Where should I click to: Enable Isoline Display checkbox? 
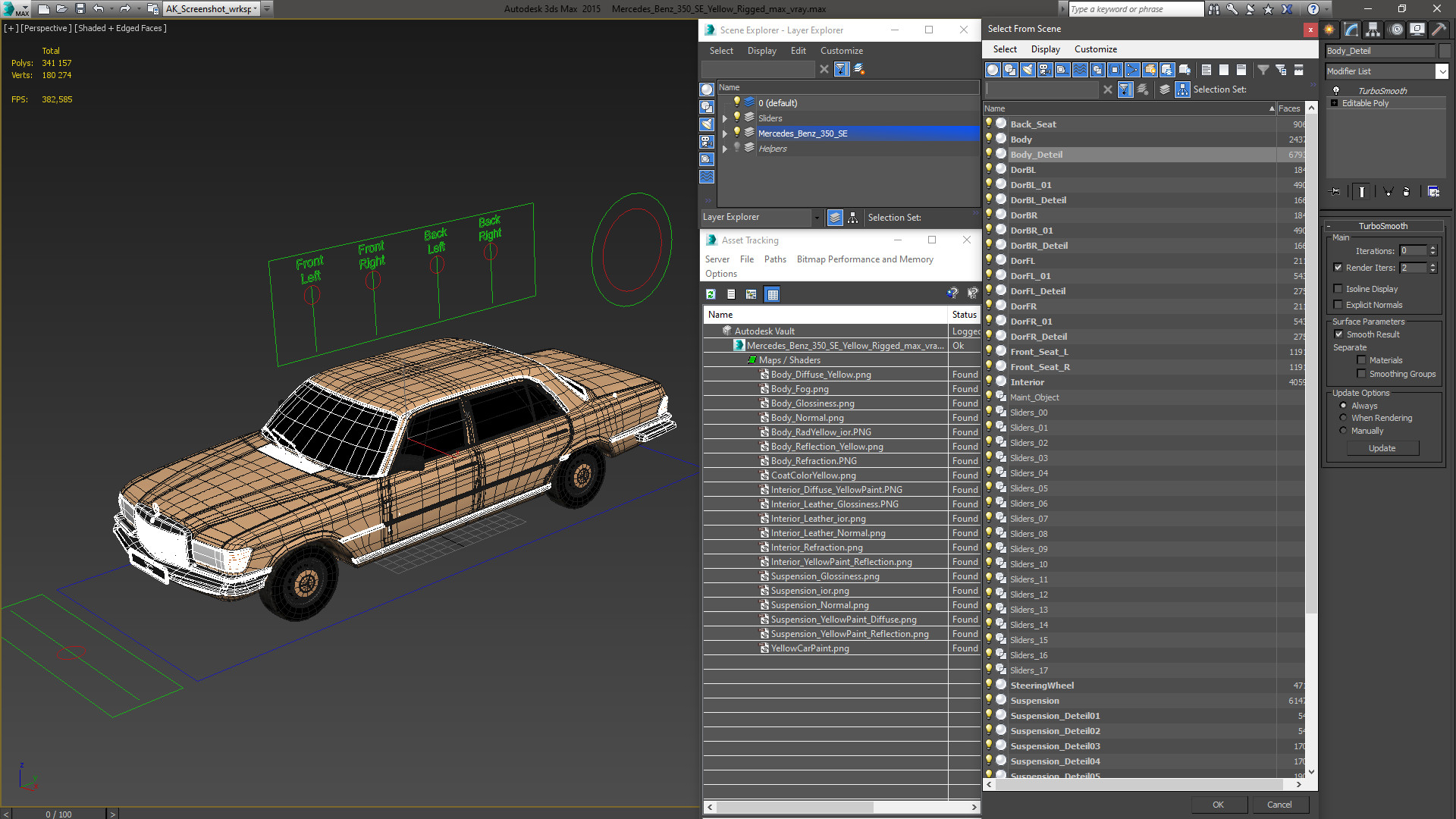pos(1338,289)
